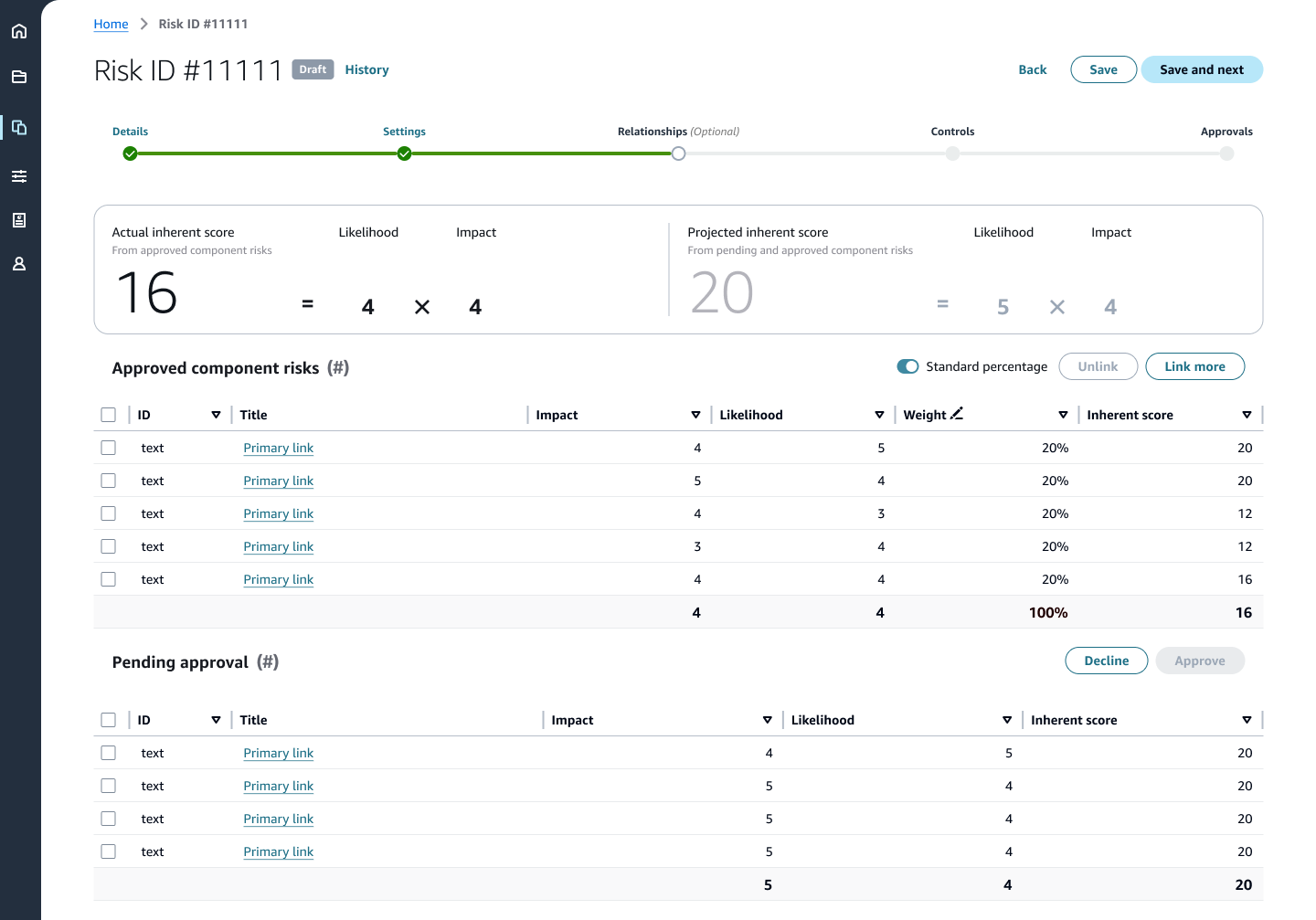Click the Relationships step circle on progress bar
Image resolution: width=1316 pixels, height=920 pixels.
(x=678, y=153)
